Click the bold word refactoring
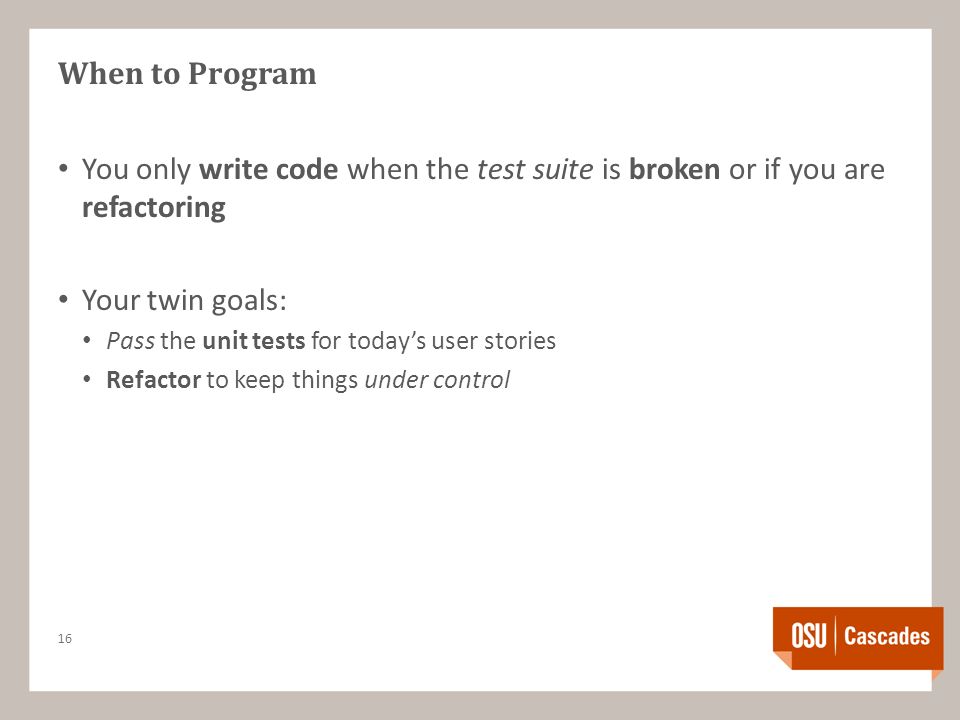 click(x=154, y=208)
